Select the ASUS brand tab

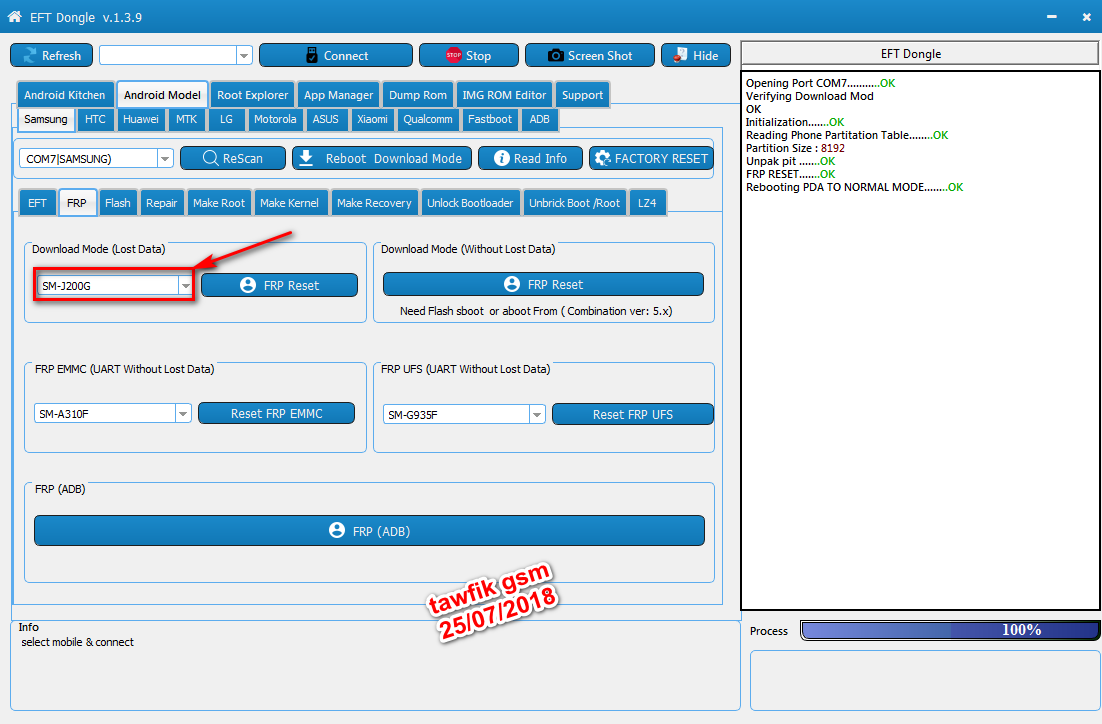point(325,119)
